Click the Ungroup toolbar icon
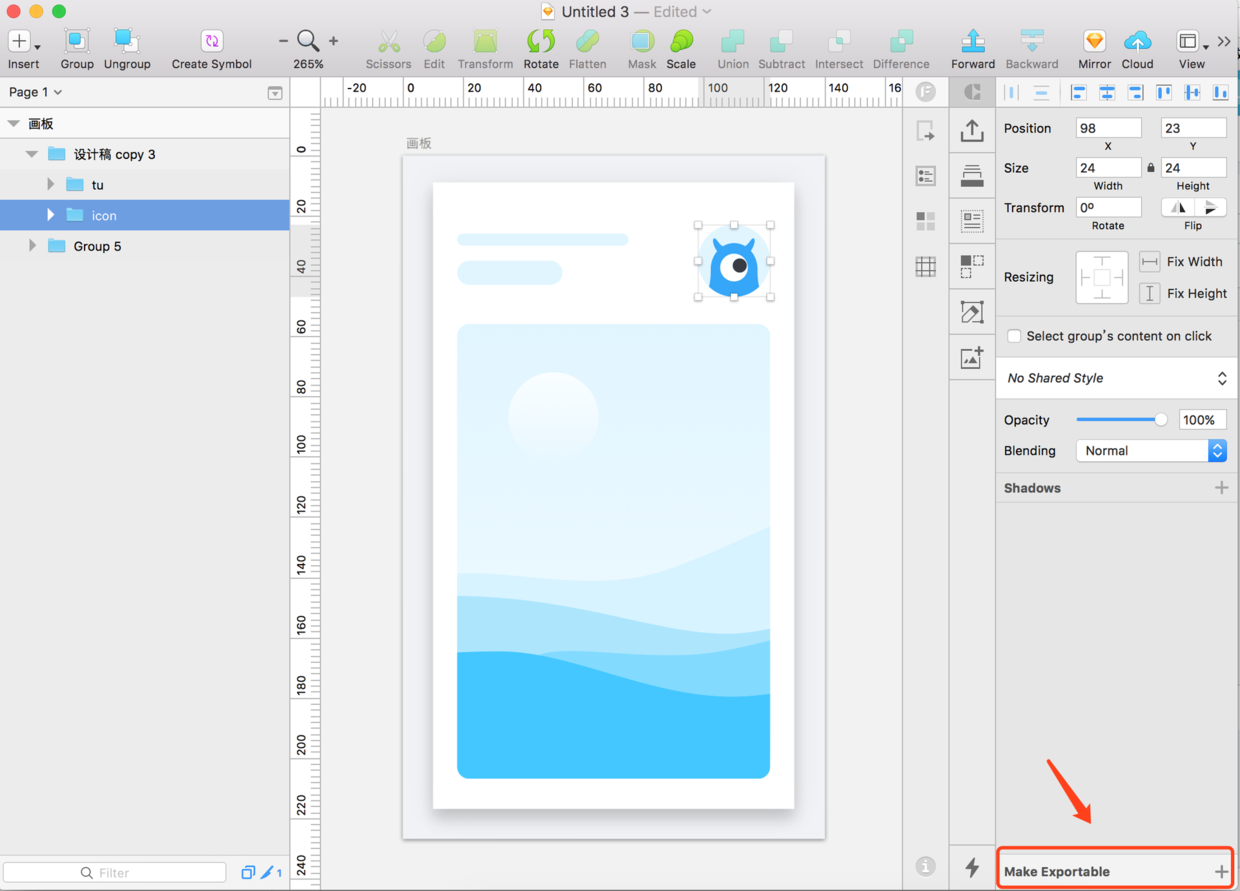1240x891 pixels. (127, 42)
